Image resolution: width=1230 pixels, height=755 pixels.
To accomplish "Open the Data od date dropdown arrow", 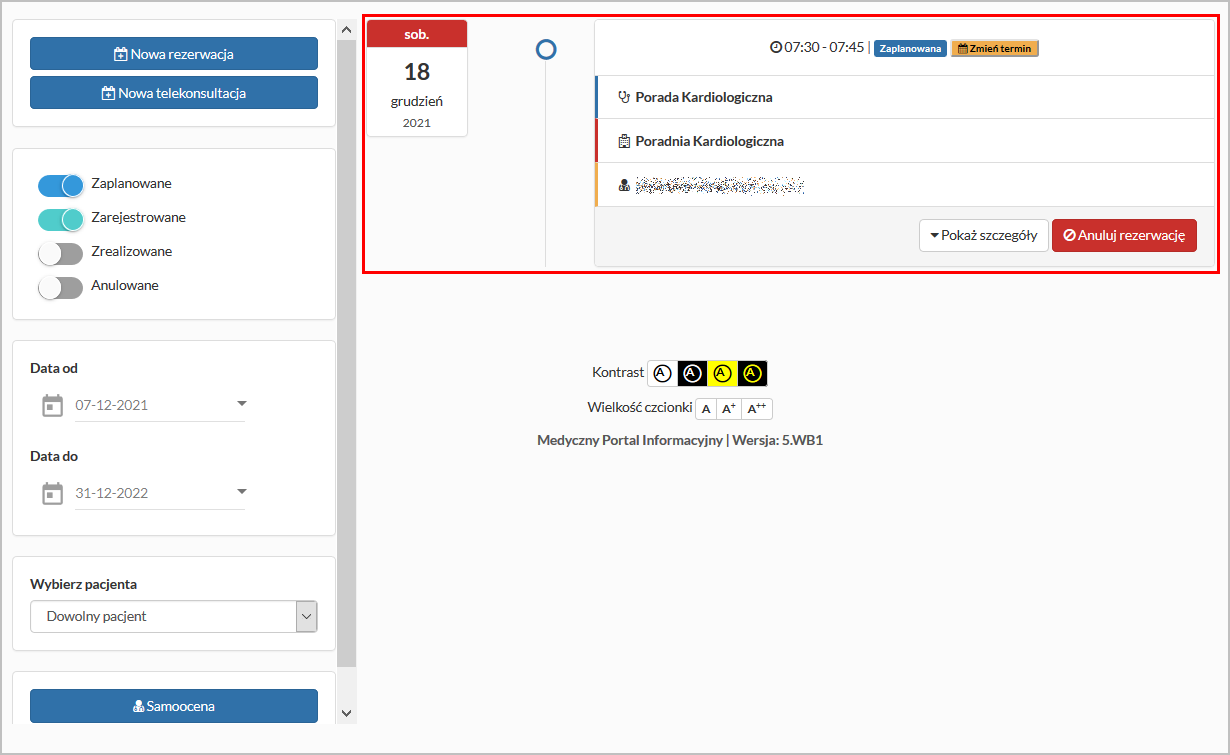I will tap(241, 404).
